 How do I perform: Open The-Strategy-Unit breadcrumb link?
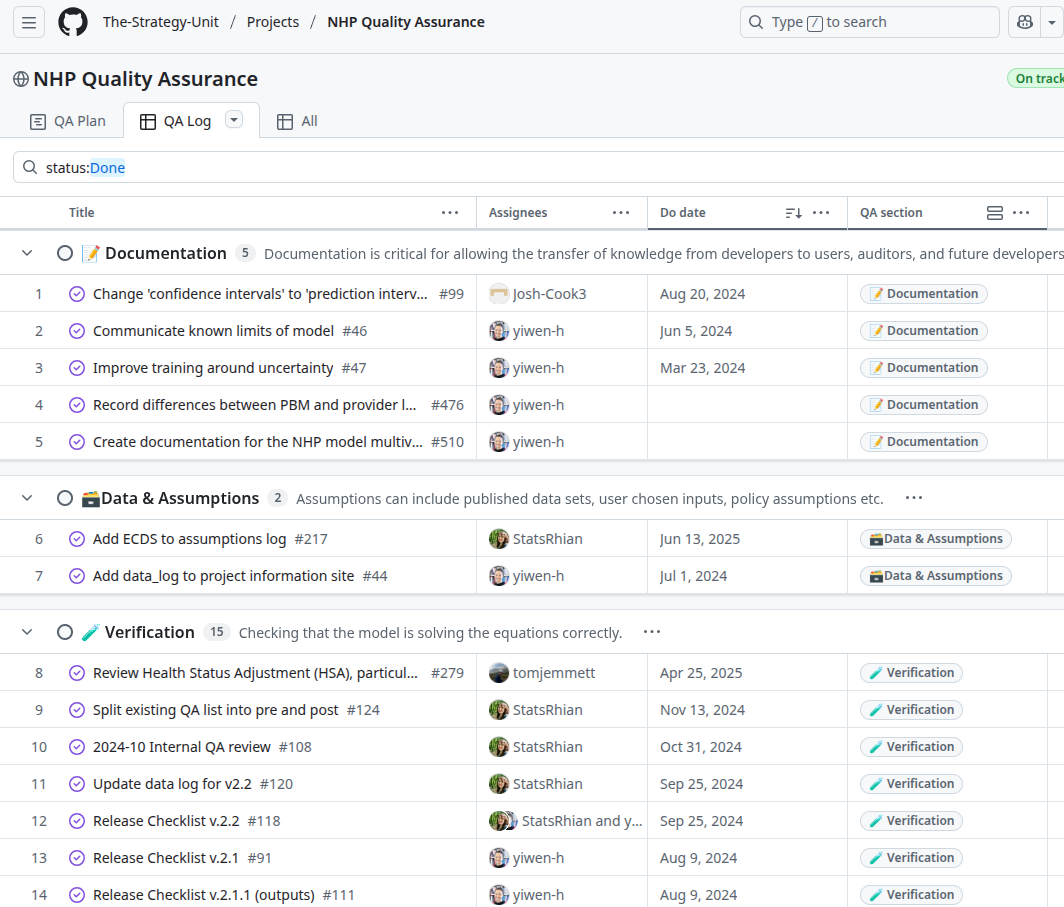click(x=161, y=22)
